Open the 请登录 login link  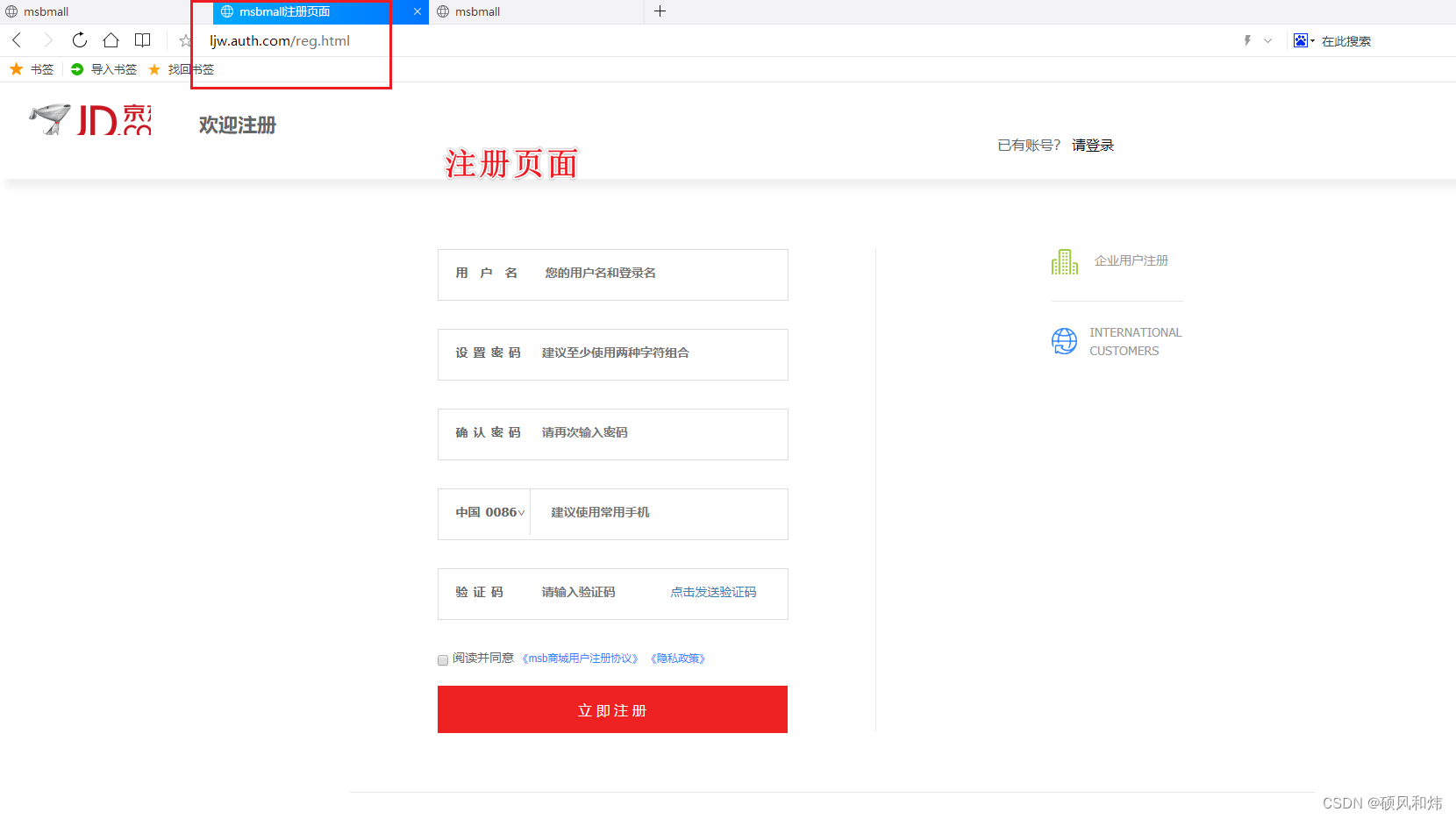tap(1093, 145)
